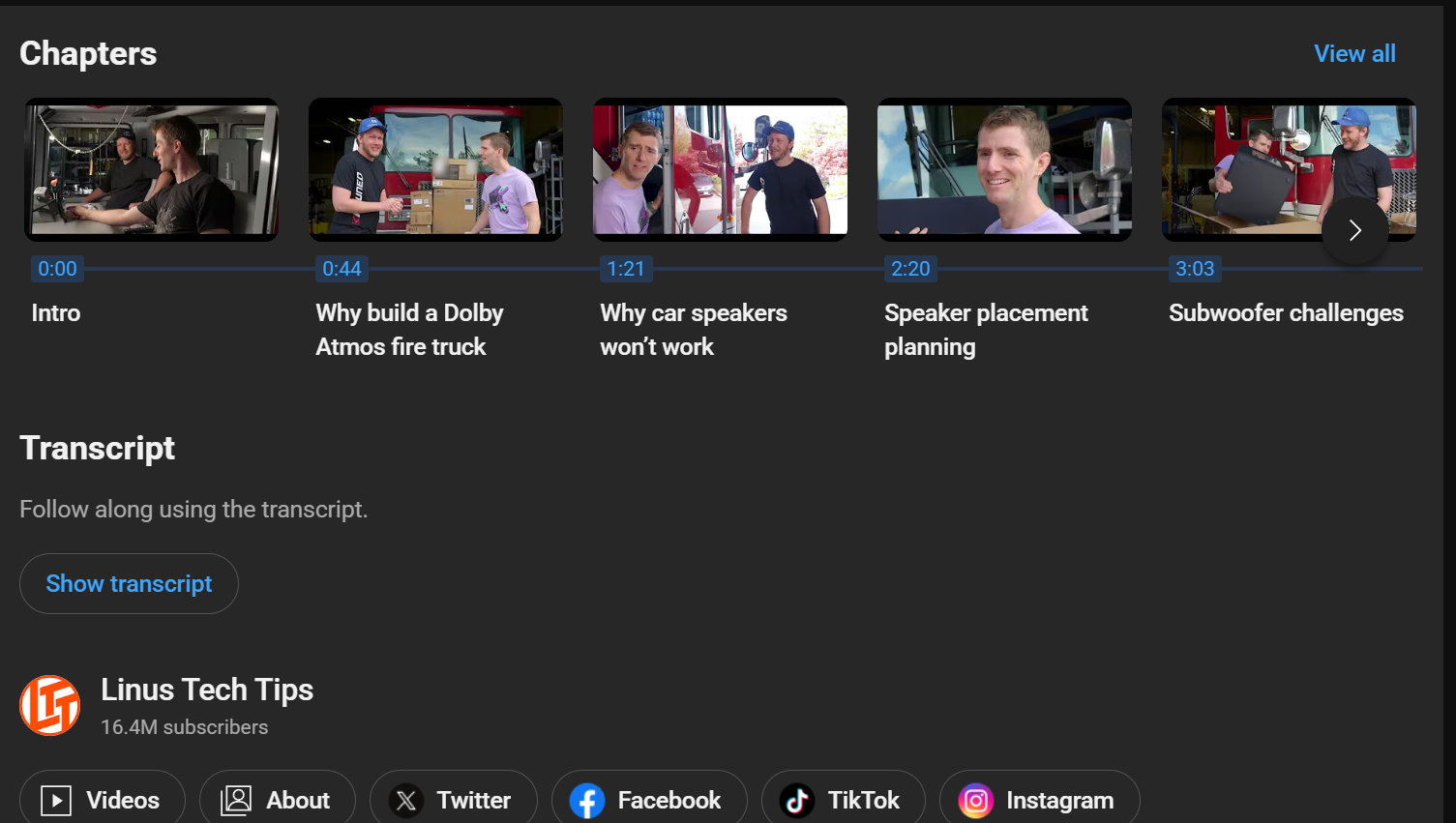The width and height of the screenshot is (1456, 823).
Task: Click 'Follow along using the transcript.' text
Action: (x=193, y=510)
